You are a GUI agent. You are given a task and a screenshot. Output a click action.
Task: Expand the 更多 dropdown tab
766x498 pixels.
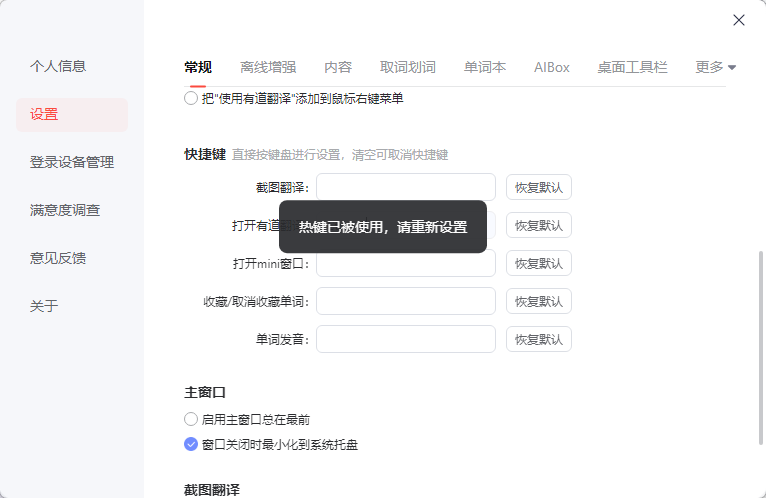715,68
